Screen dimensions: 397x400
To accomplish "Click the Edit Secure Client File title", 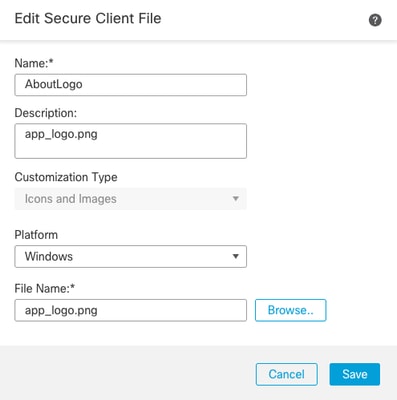I will coord(88,18).
